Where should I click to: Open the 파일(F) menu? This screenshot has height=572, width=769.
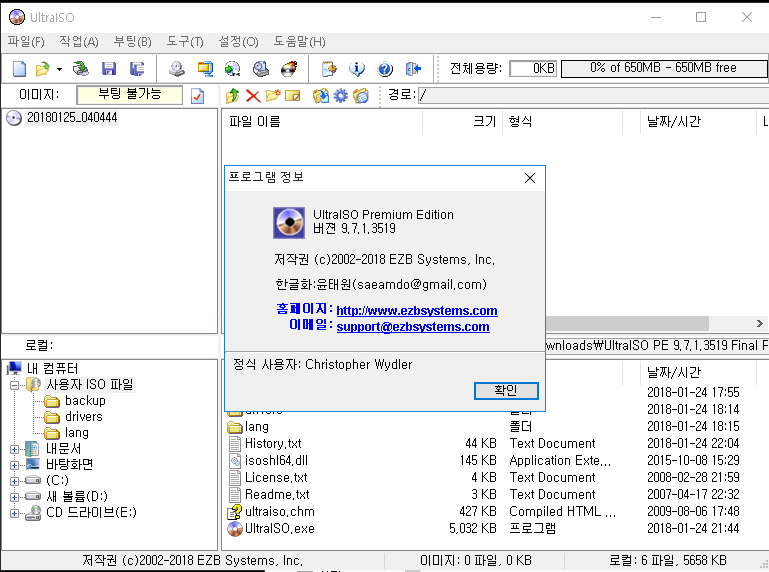[26, 42]
